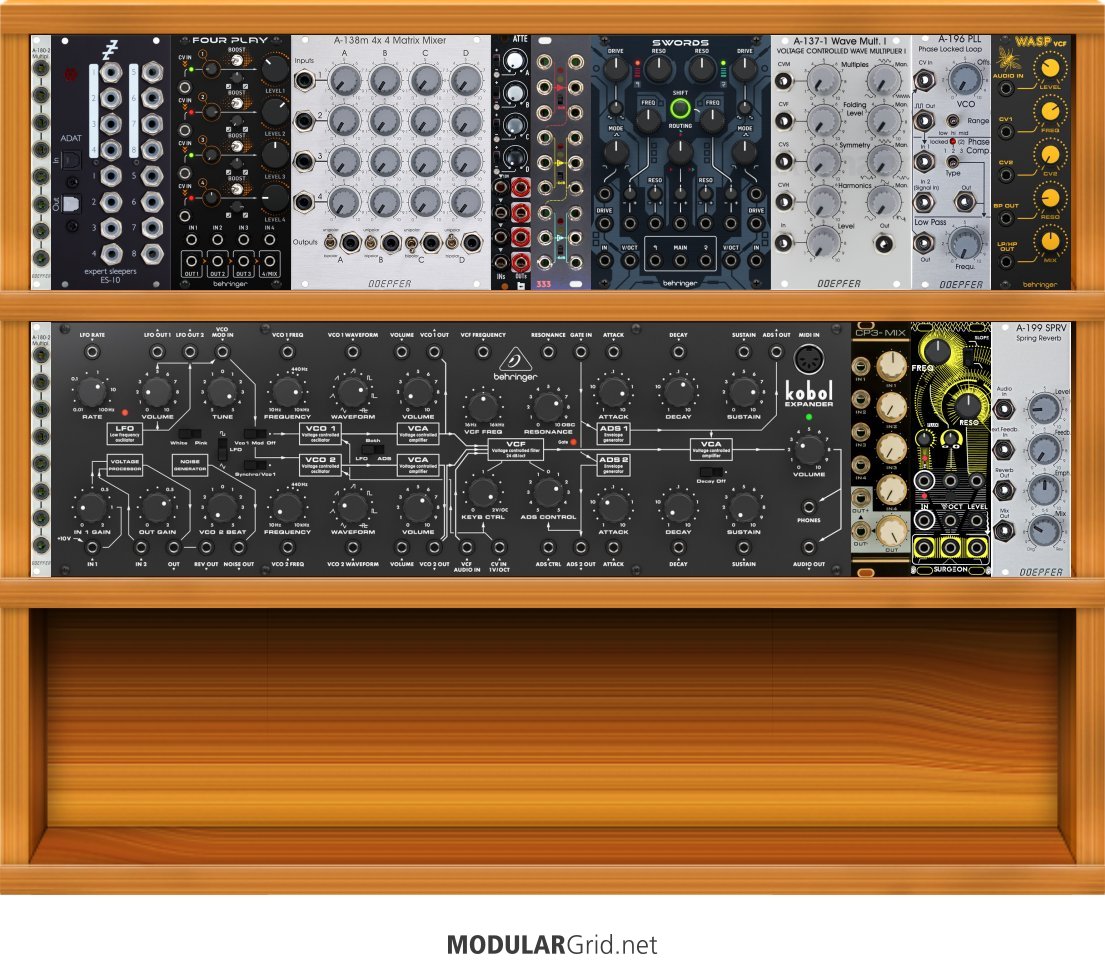1105x966 pixels.
Task: Click the yellow LEVEL knob on WASP VCF
Action: click(1050, 70)
